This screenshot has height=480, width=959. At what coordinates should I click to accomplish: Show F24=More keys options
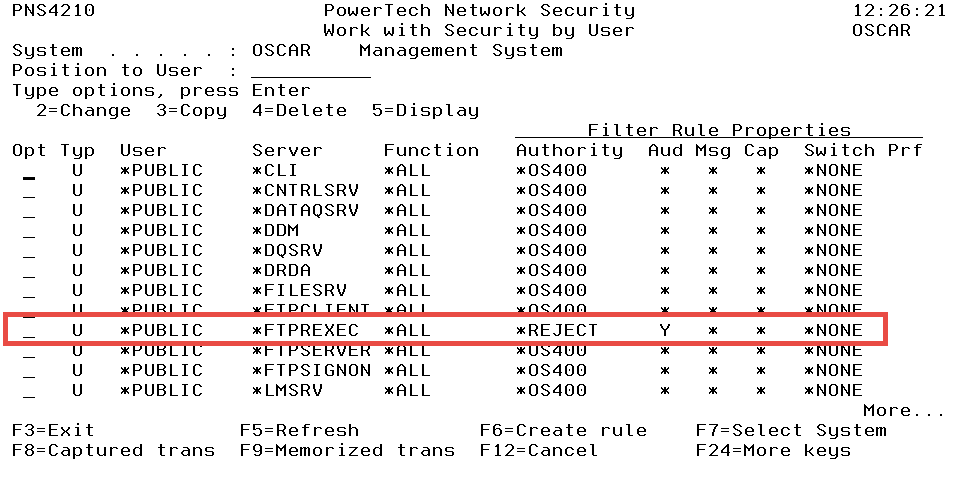coord(773,451)
